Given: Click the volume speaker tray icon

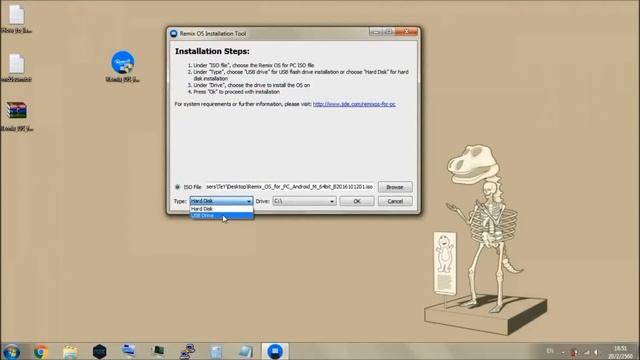Looking at the screenshot, I should pyautogui.click(x=596, y=352).
